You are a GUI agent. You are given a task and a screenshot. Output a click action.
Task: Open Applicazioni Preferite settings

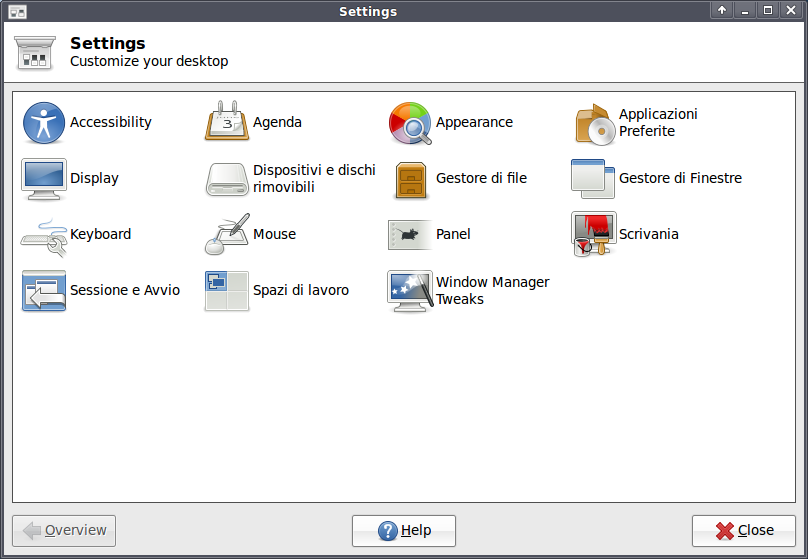click(x=593, y=123)
